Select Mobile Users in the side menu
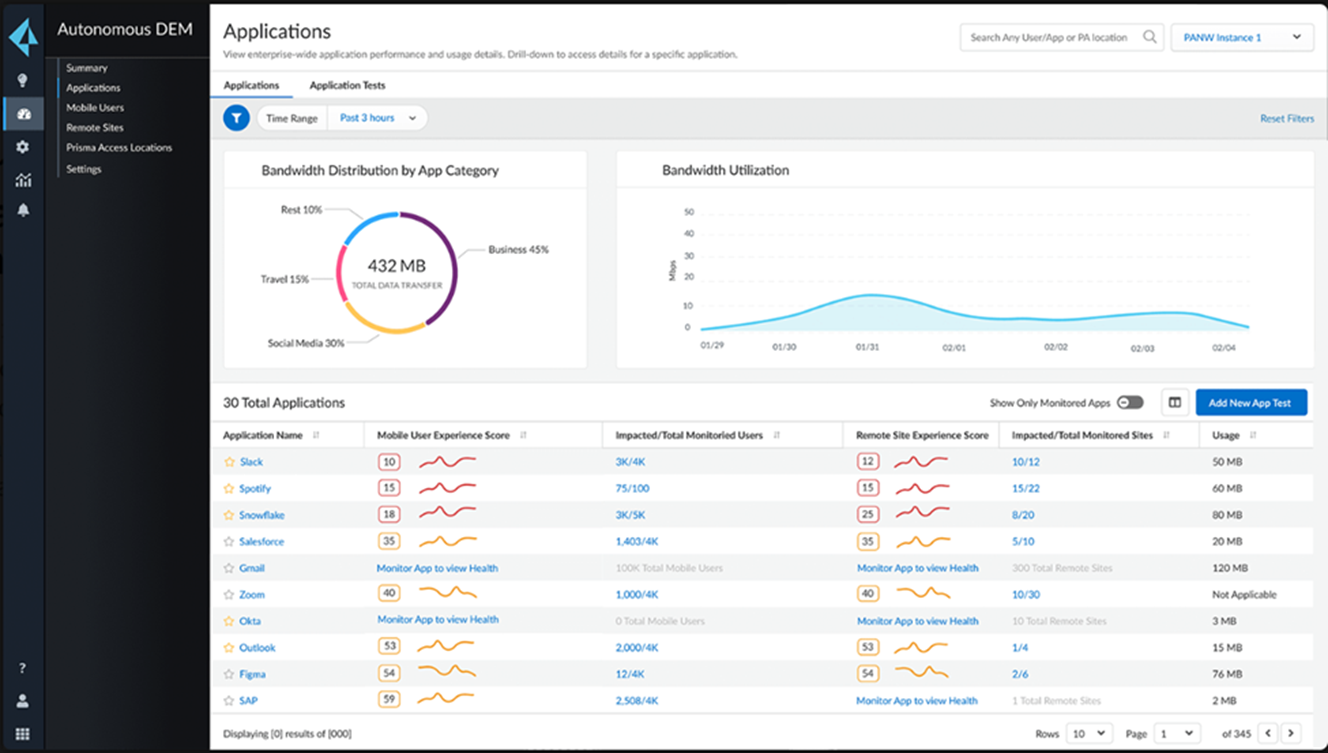This screenshot has height=753, width=1328. tap(95, 107)
